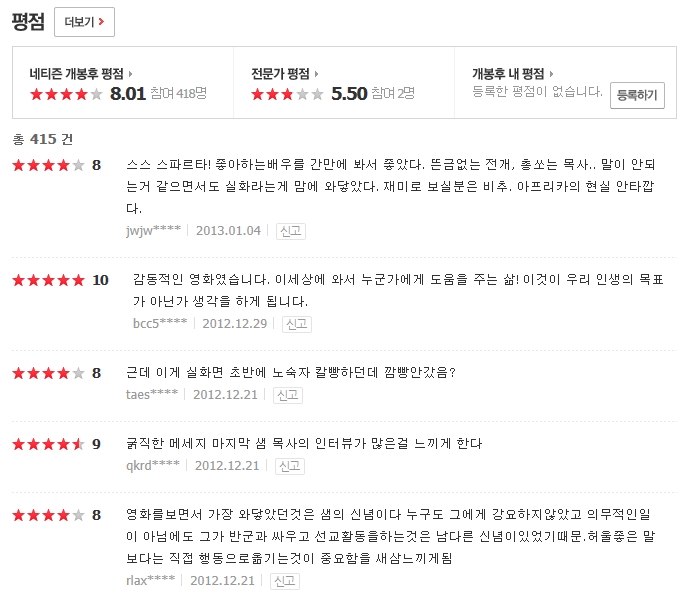
Task: Click the 참여 418명 participant count
Action: coord(181,94)
